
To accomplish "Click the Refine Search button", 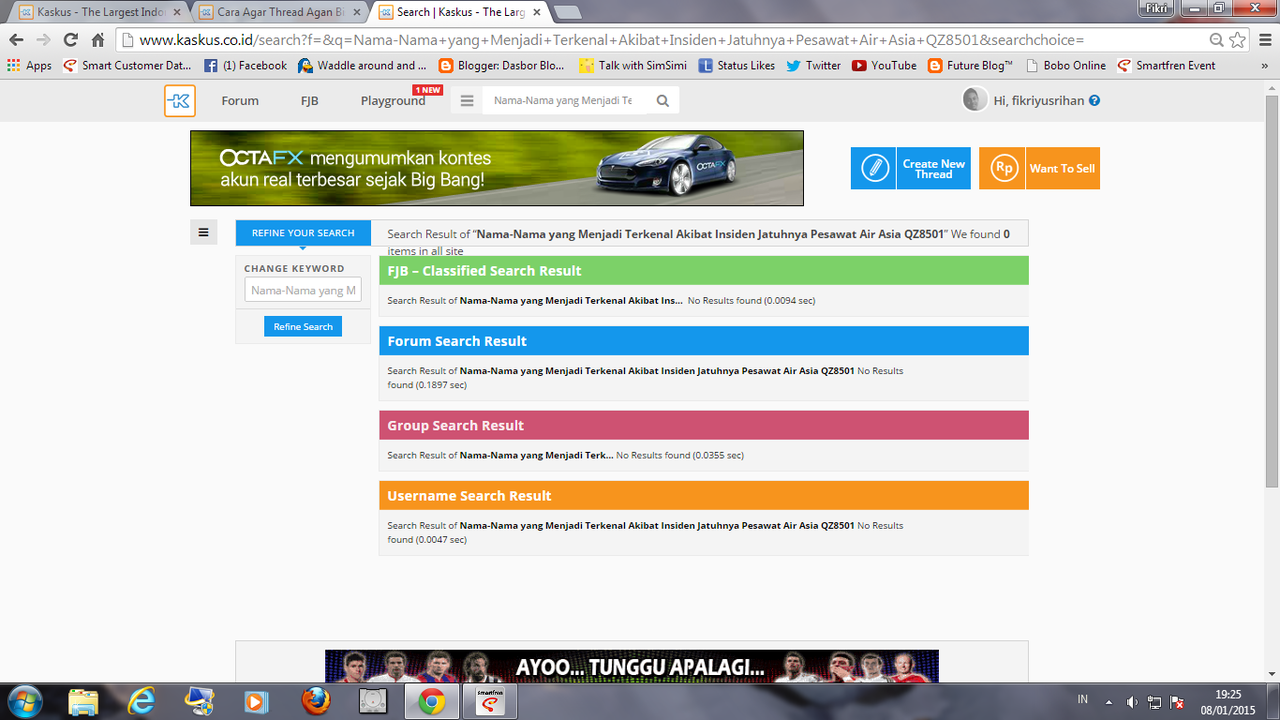I will coord(303,327).
